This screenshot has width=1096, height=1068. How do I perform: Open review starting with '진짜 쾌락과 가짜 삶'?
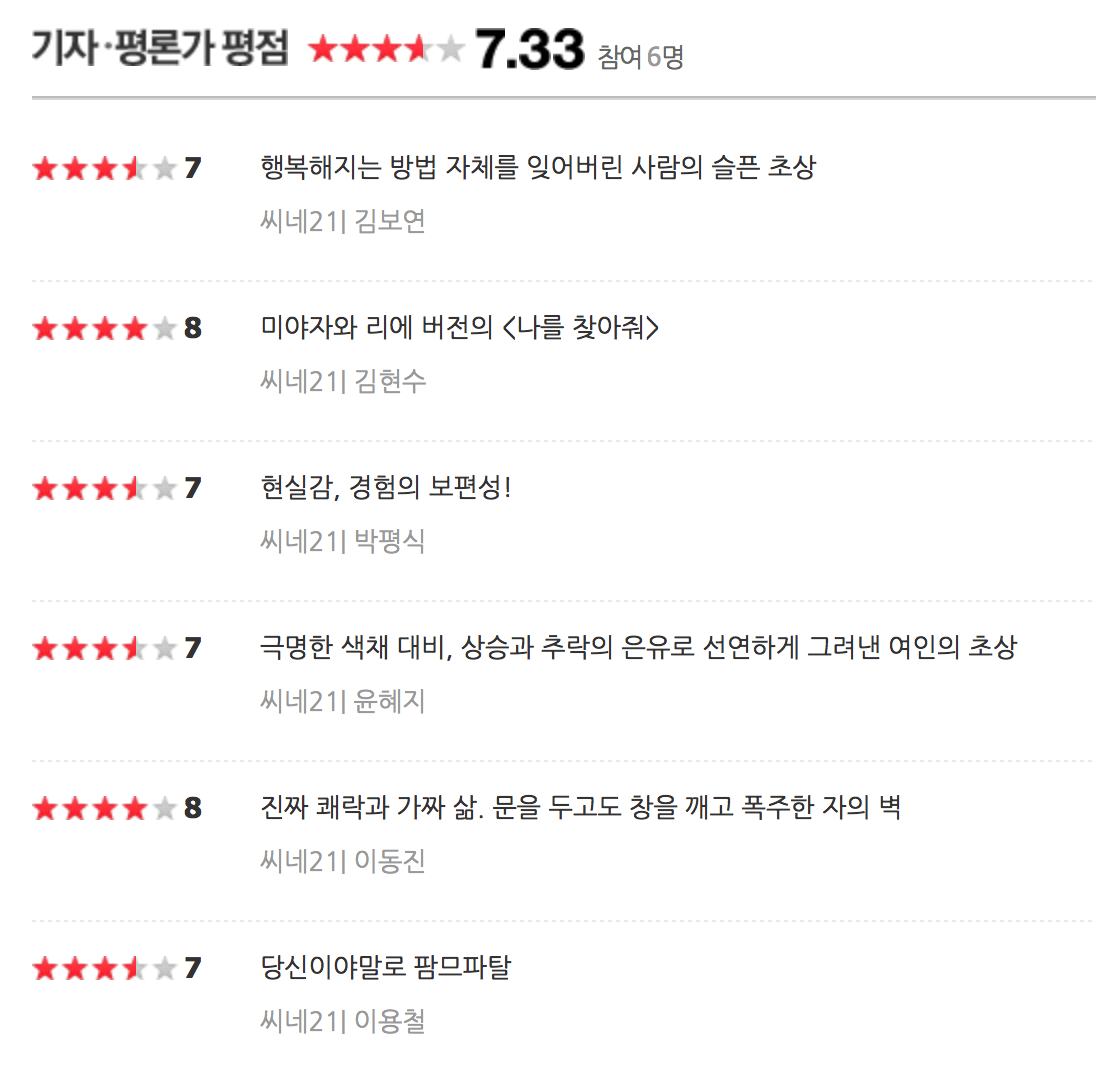580,807
